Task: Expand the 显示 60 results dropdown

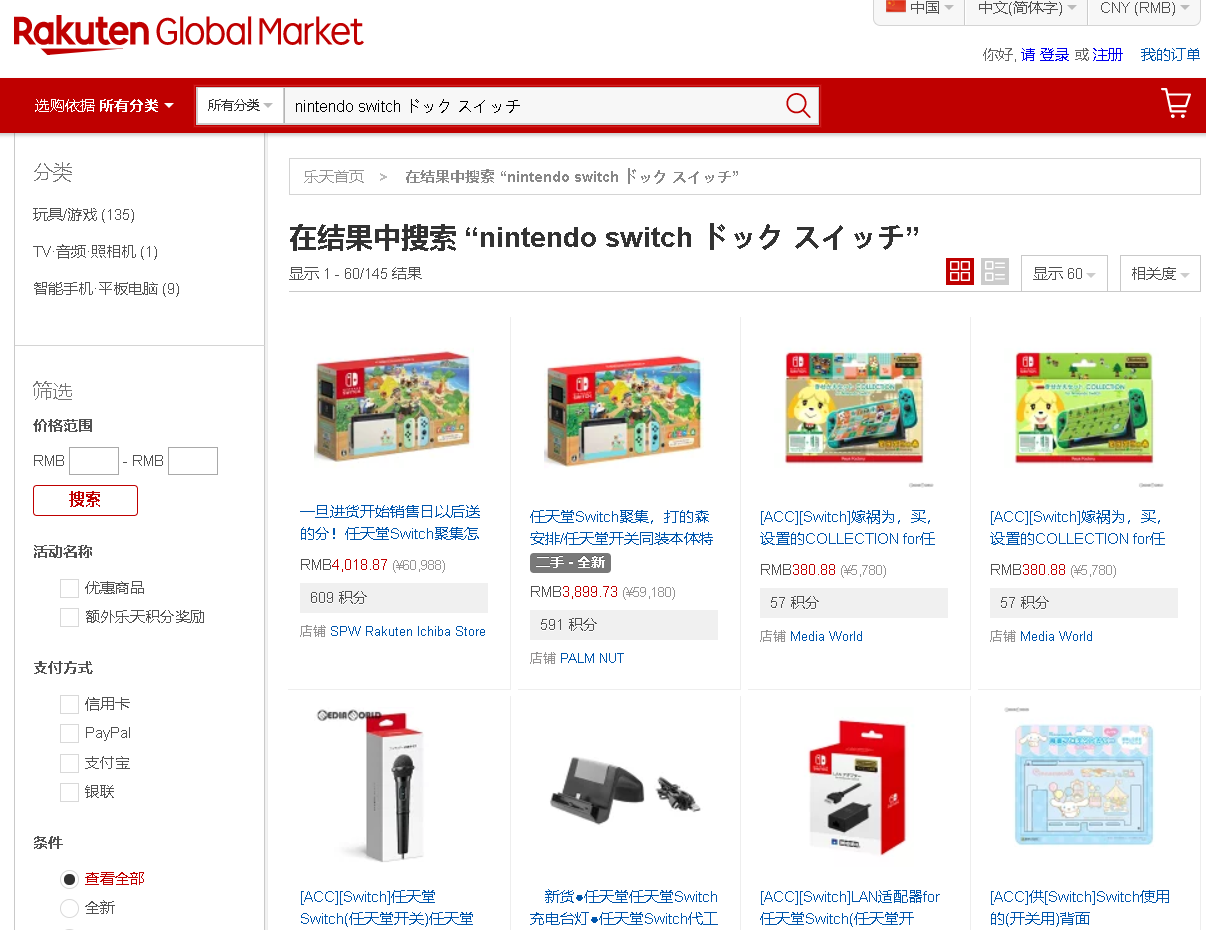Action: click(1064, 273)
